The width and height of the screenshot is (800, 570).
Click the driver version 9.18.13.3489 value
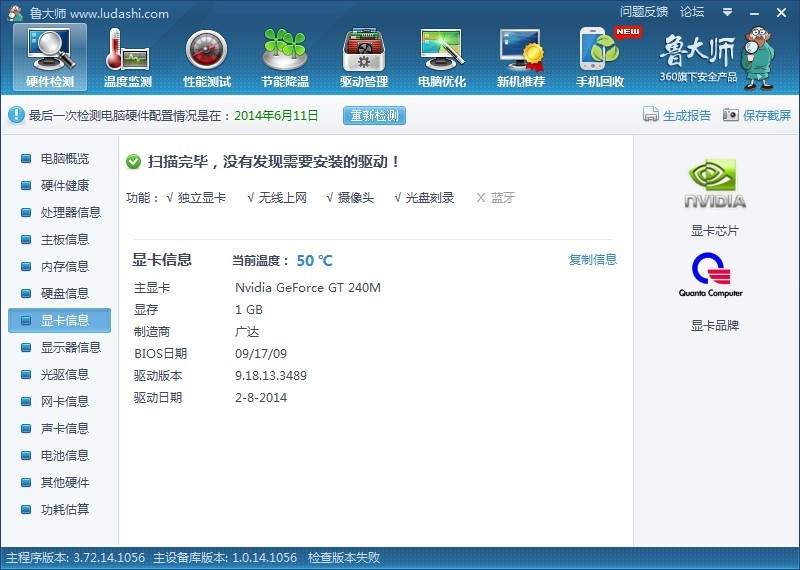[x=271, y=376]
